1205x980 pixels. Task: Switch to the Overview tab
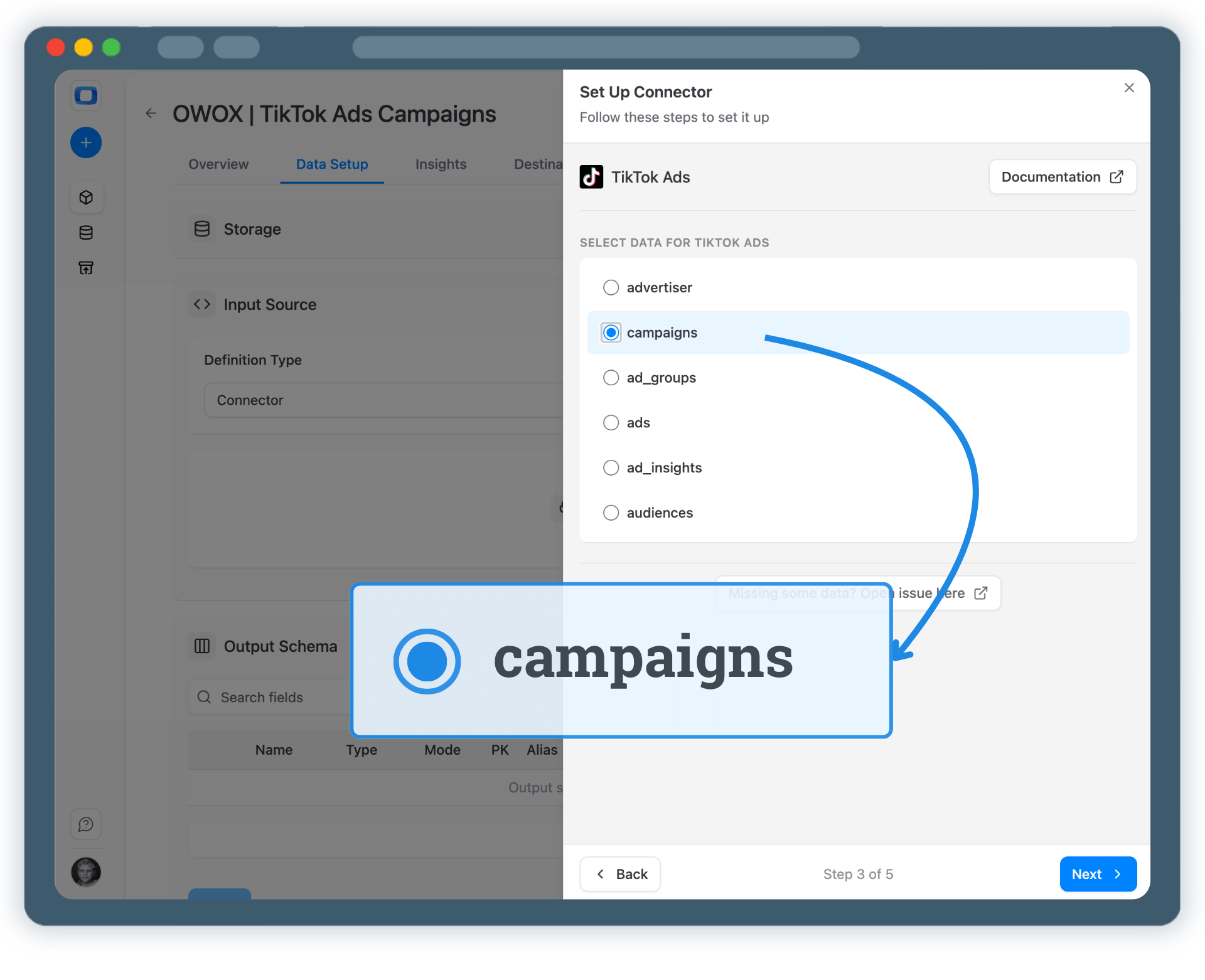coord(218,164)
